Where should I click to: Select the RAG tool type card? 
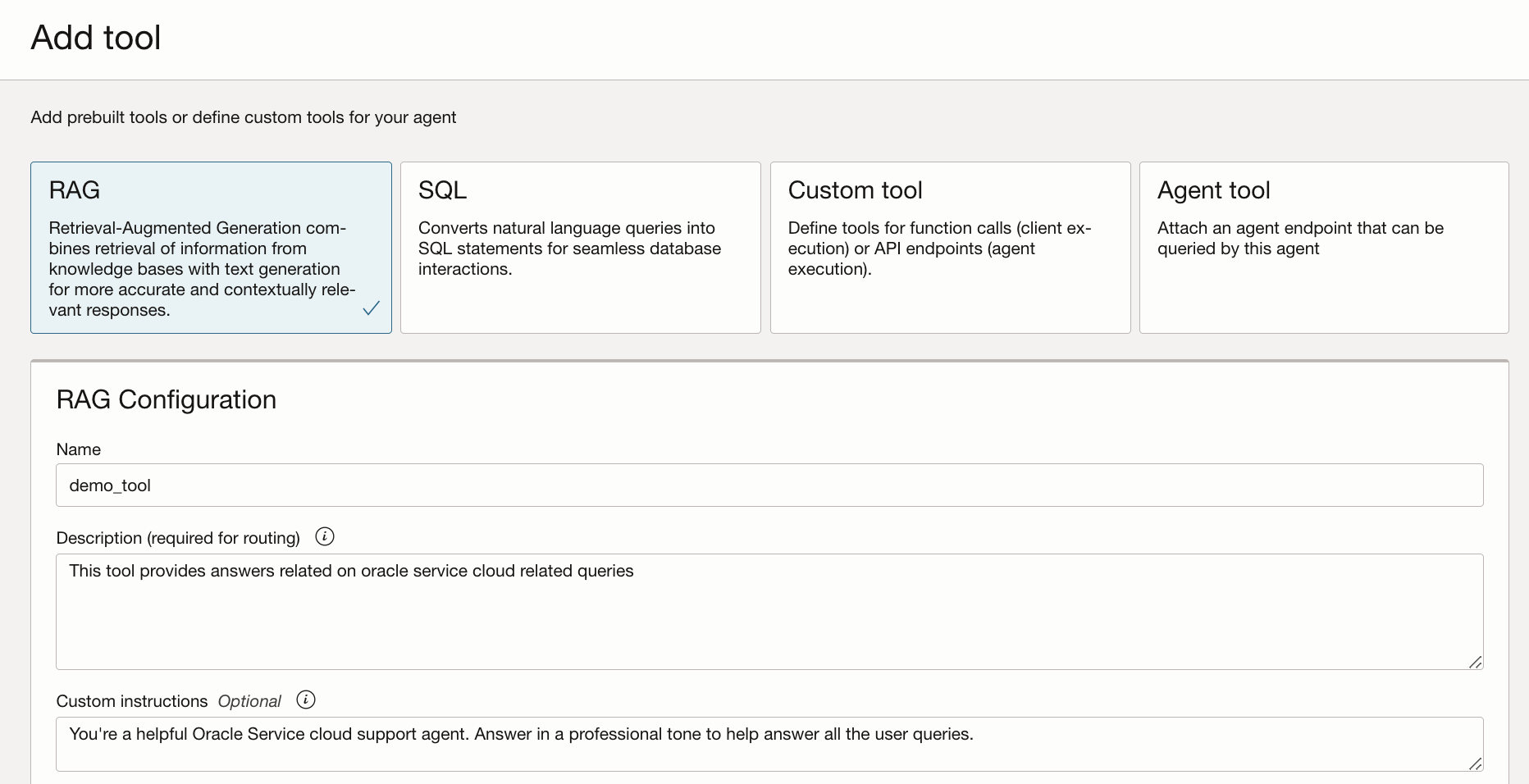click(211, 247)
